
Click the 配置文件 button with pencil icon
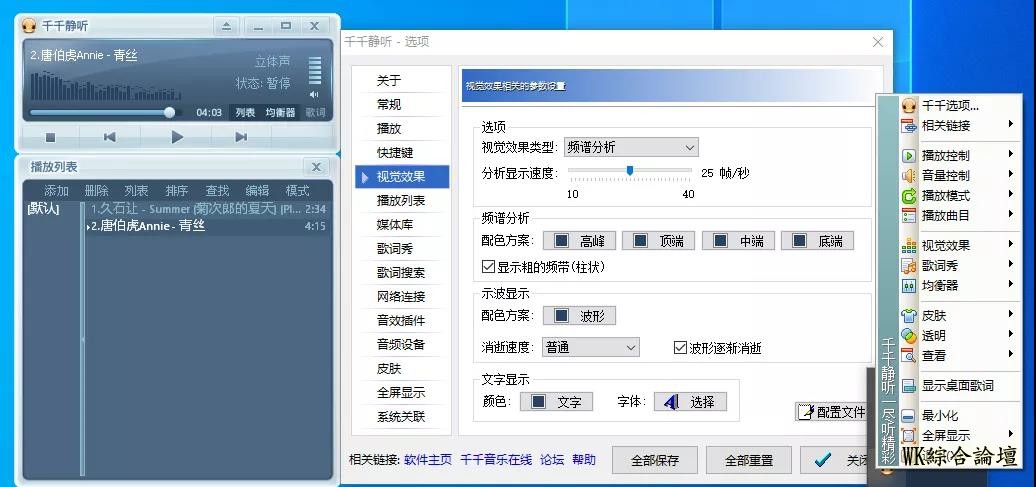click(x=831, y=412)
